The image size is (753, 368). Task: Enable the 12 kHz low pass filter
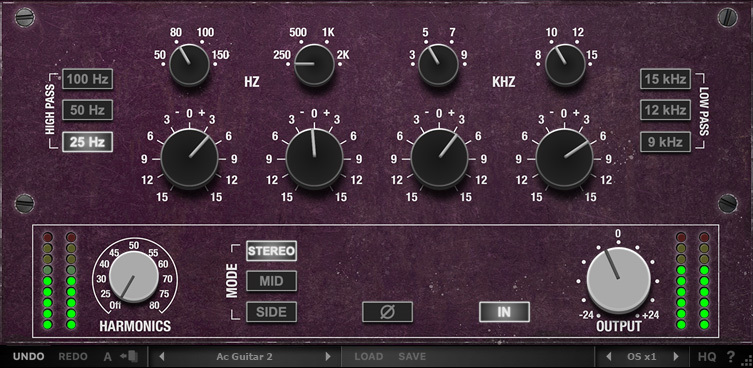(x=665, y=110)
